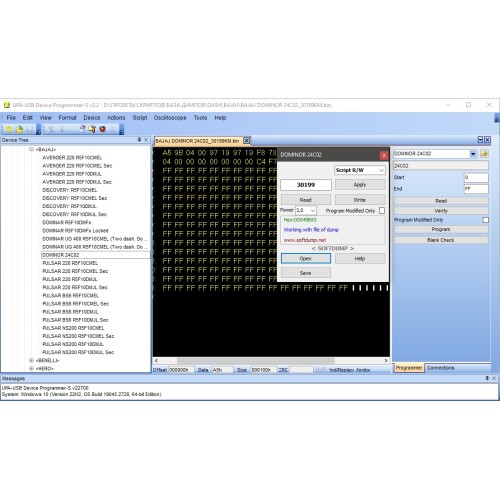Close the DOMINOR 24C02 script dialog
500x500 pixels.
tap(384, 155)
